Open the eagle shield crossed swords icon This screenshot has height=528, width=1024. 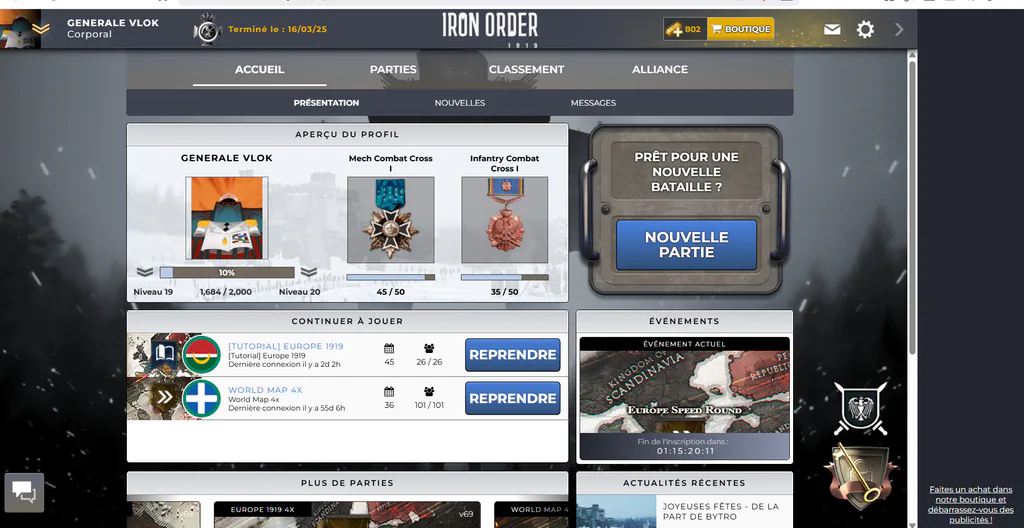coord(860,409)
